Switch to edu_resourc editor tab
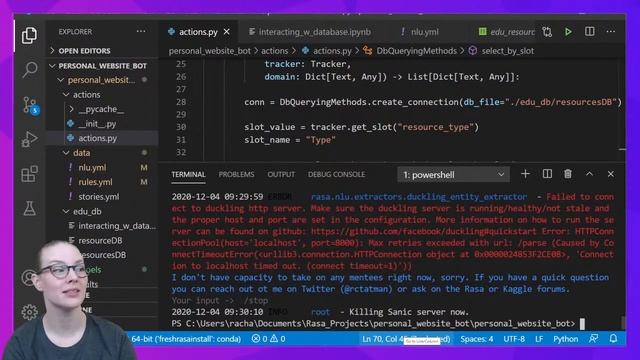This screenshot has height=360, width=640. click(x=506, y=32)
